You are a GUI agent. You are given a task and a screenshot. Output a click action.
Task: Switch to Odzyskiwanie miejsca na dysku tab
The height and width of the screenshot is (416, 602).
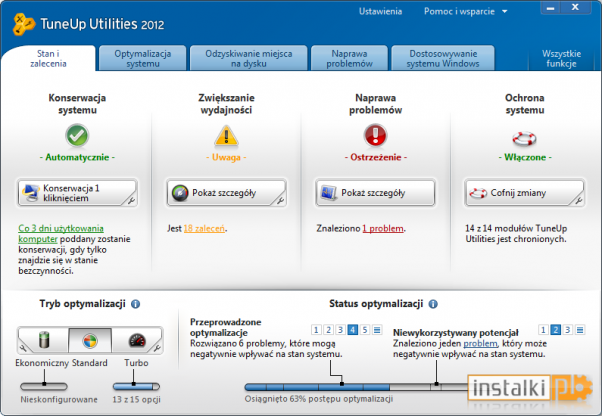point(249,58)
